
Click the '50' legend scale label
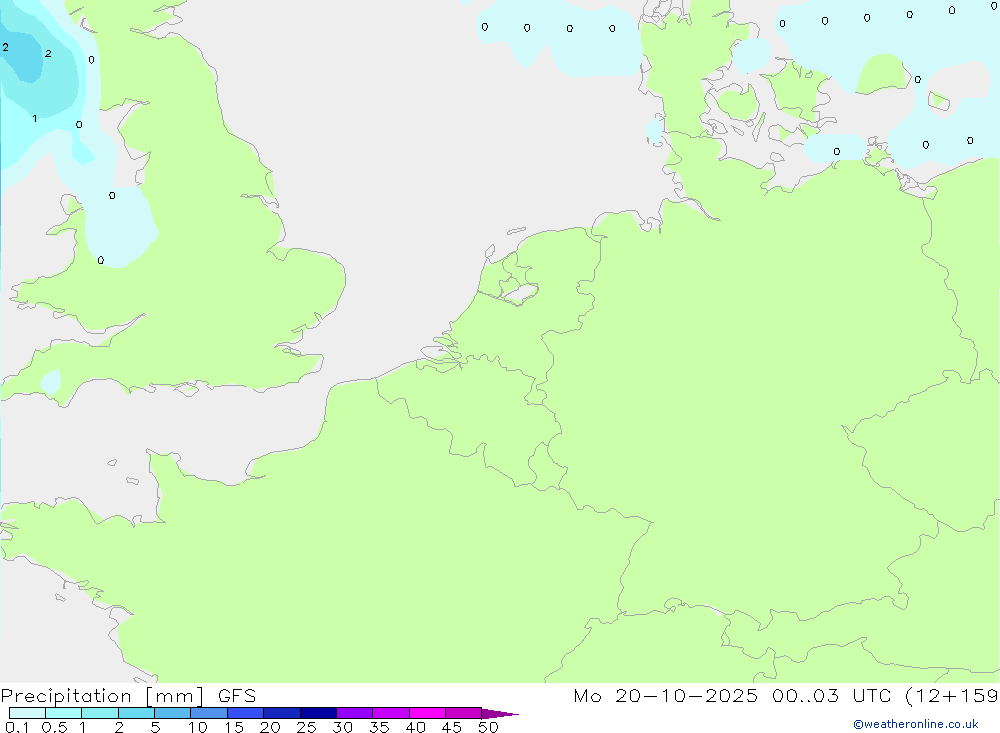489,727
